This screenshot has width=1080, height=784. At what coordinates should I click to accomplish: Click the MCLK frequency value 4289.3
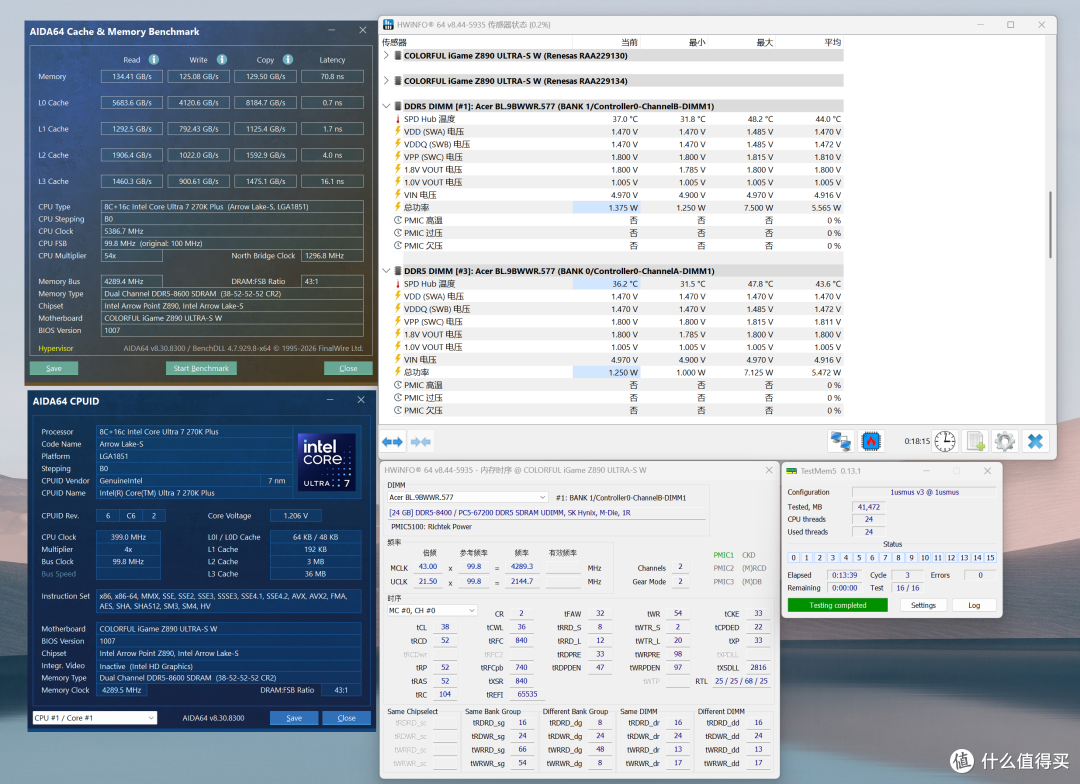point(522,566)
